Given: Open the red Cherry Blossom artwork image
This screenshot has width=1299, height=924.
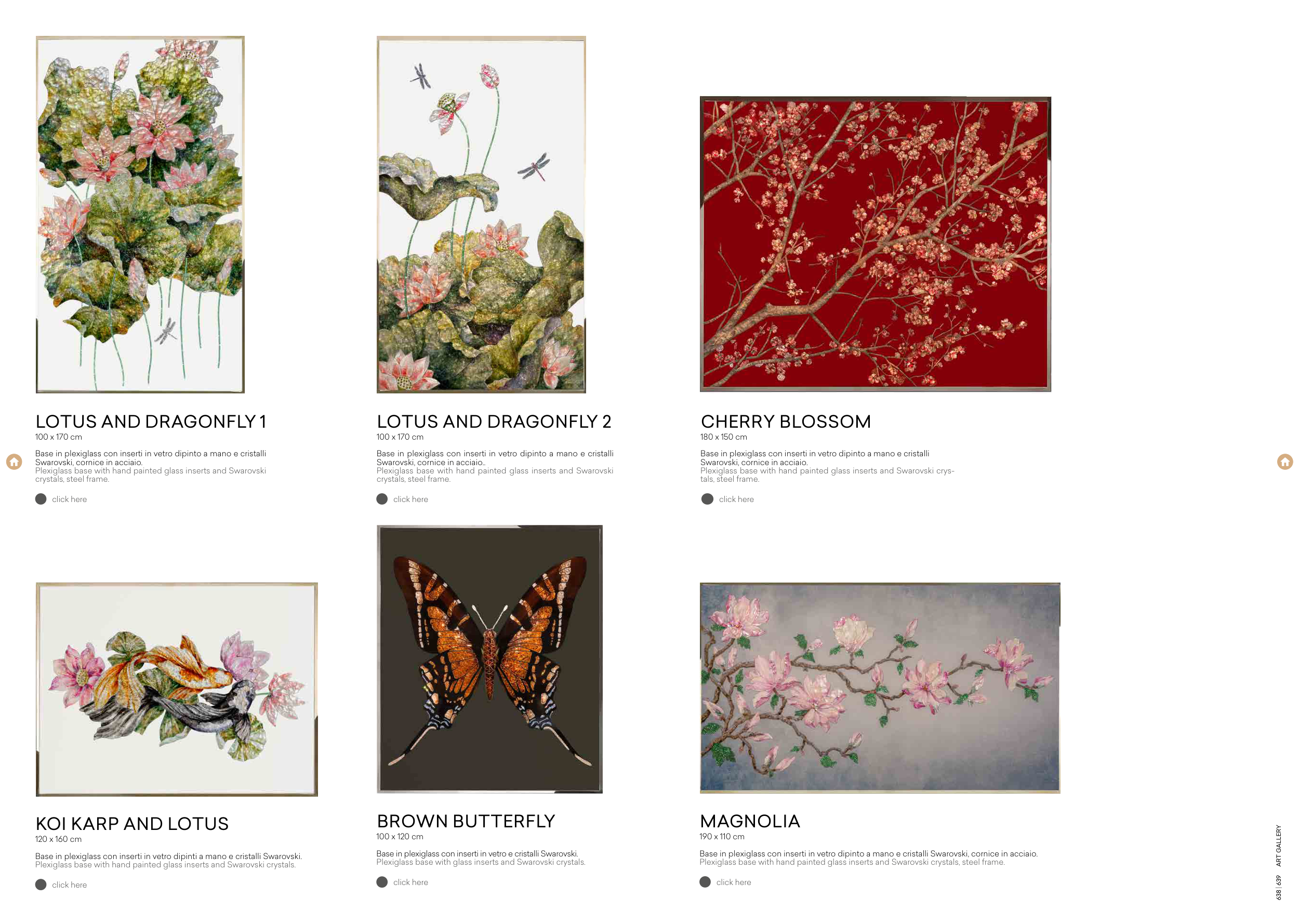Looking at the screenshot, I should click(x=876, y=244).
